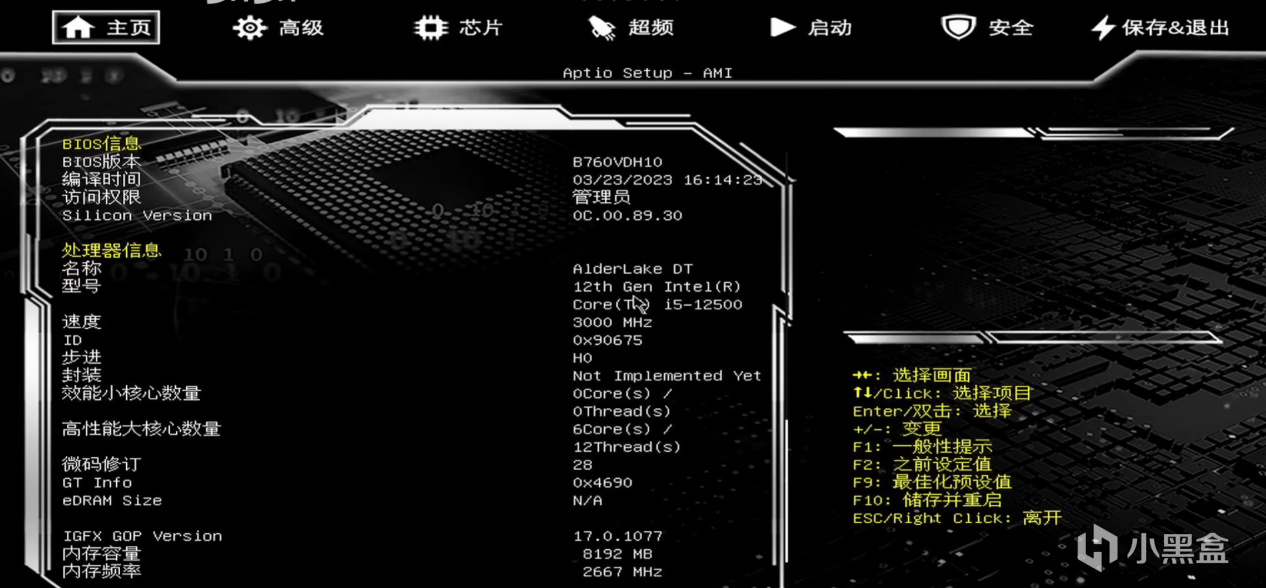Click the 6Core(s) / value

tap(622, 429)
